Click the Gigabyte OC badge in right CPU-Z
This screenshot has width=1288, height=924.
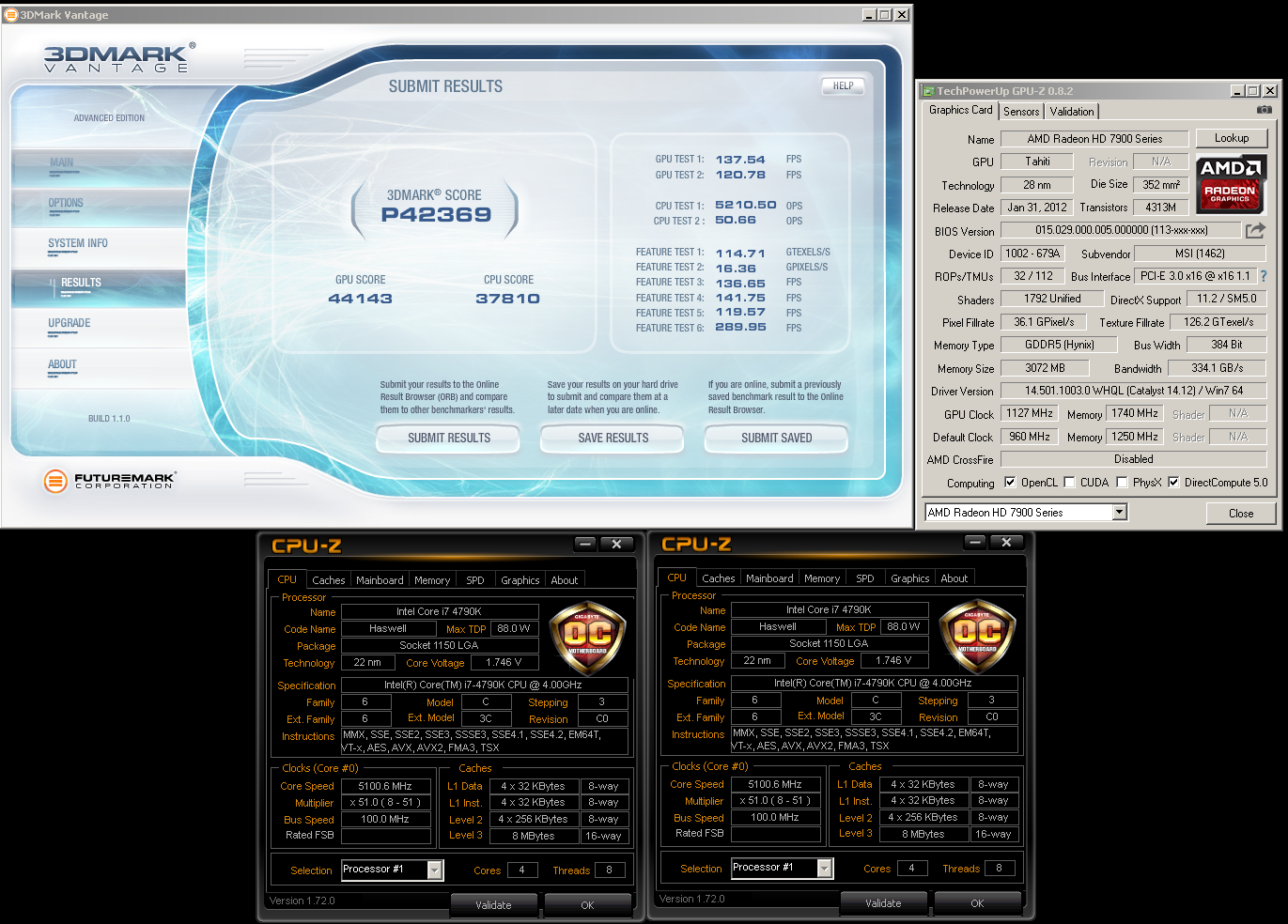pos(977,637)
